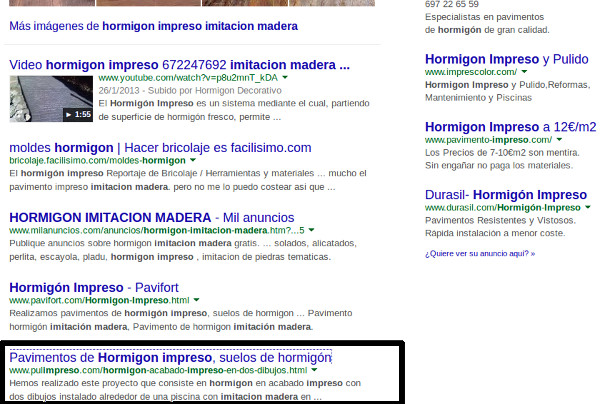Open ad 'Hormigon Impreso a 12€/m2'
Viewport: 600px width, 404px height.
coord(510,127)
